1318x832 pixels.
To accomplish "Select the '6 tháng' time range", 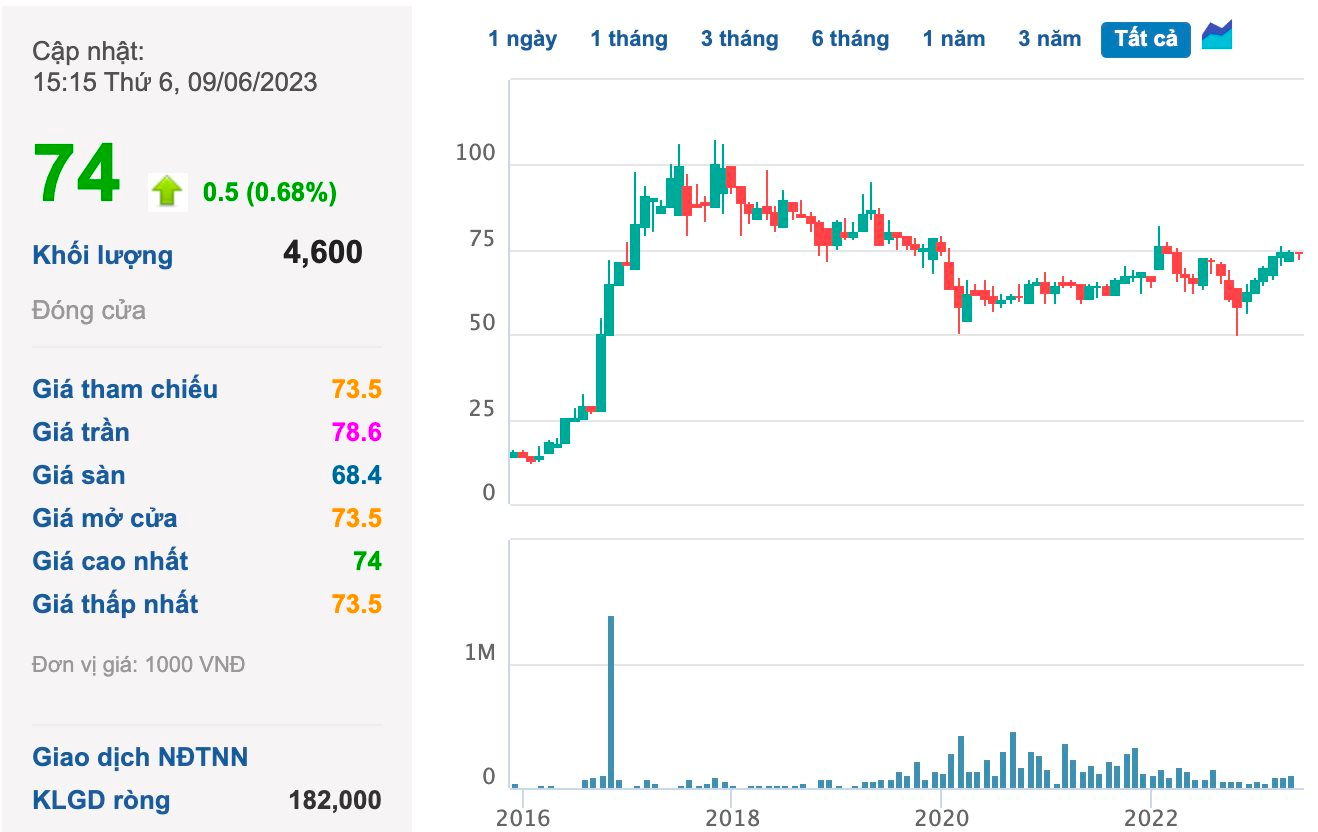I will click(850, 39).
